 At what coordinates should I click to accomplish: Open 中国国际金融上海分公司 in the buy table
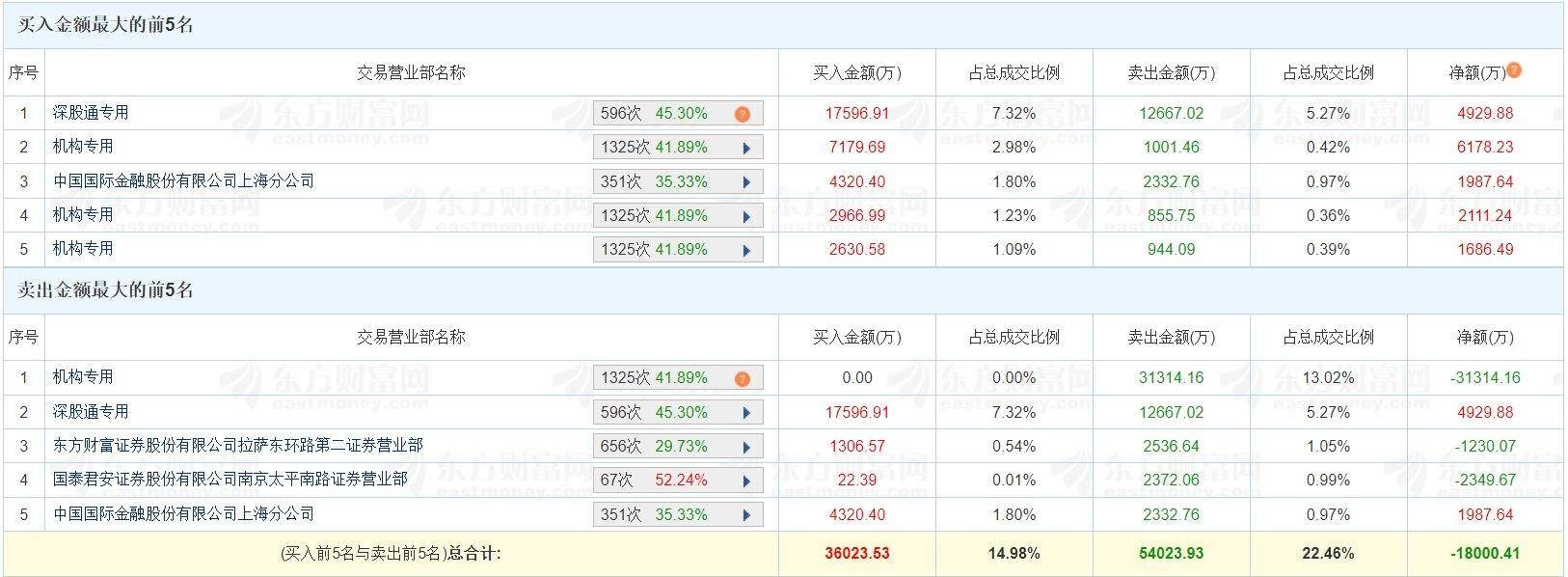tap(183, 181)
